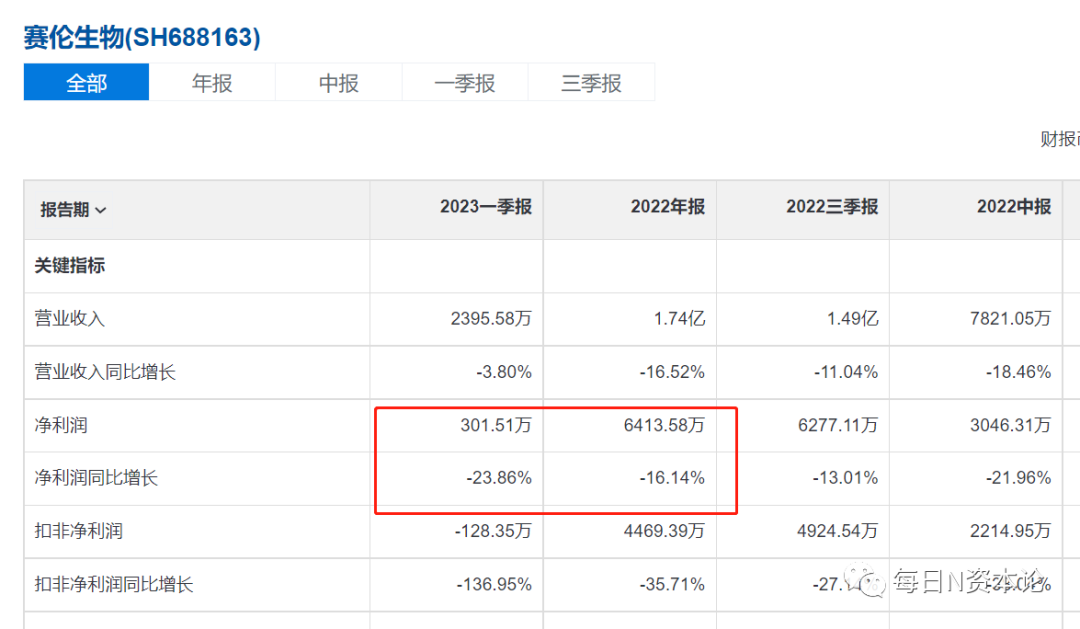The width and height of the screenshot is (1080, 629).
Task: Select the 全部 tab
Action: 86,83
